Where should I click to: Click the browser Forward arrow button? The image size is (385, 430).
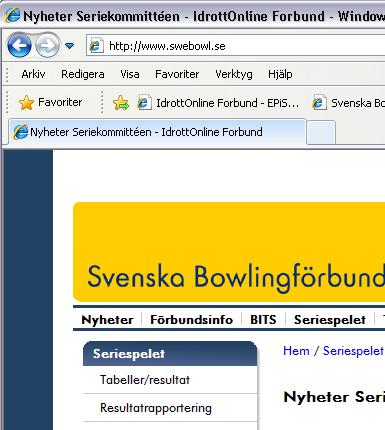pyautogui.click(x=47, y=45)
